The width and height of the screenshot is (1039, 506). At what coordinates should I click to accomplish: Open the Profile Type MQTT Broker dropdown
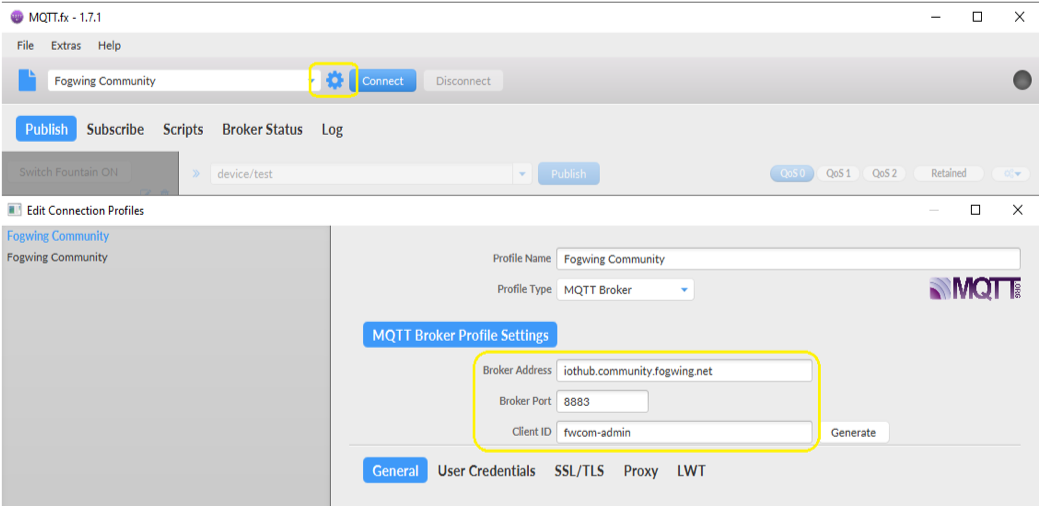[x=625, y=290]
